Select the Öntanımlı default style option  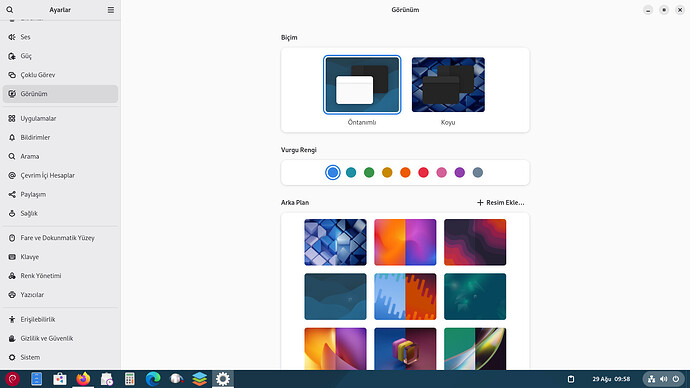point(362,91)
